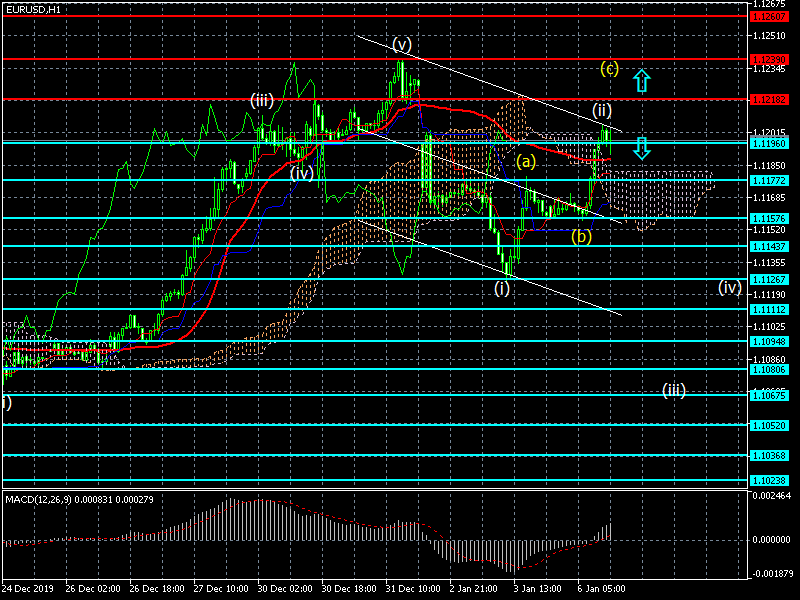Click the 1.12345 price scale value
The image size is (800, 600).
coord(769,68)
